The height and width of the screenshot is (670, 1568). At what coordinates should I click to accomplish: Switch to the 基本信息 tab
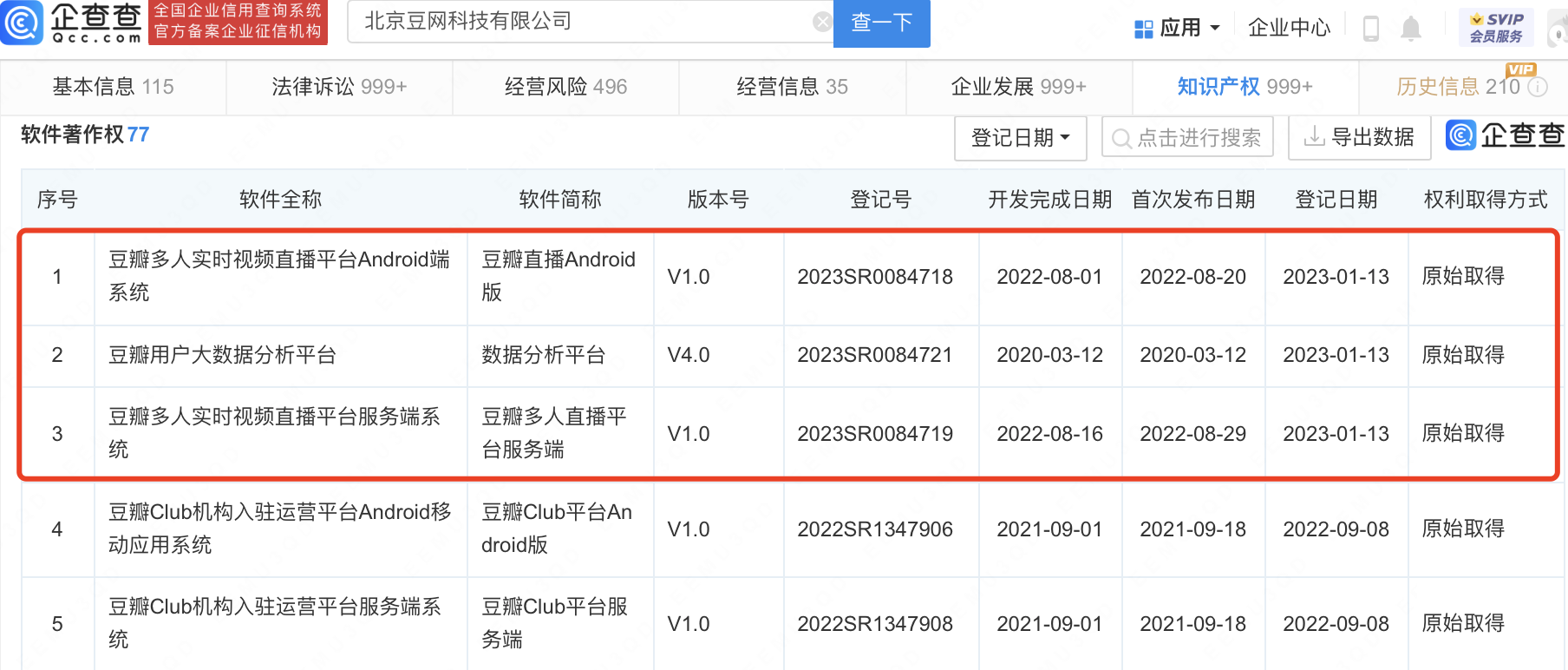click(113, 87)
